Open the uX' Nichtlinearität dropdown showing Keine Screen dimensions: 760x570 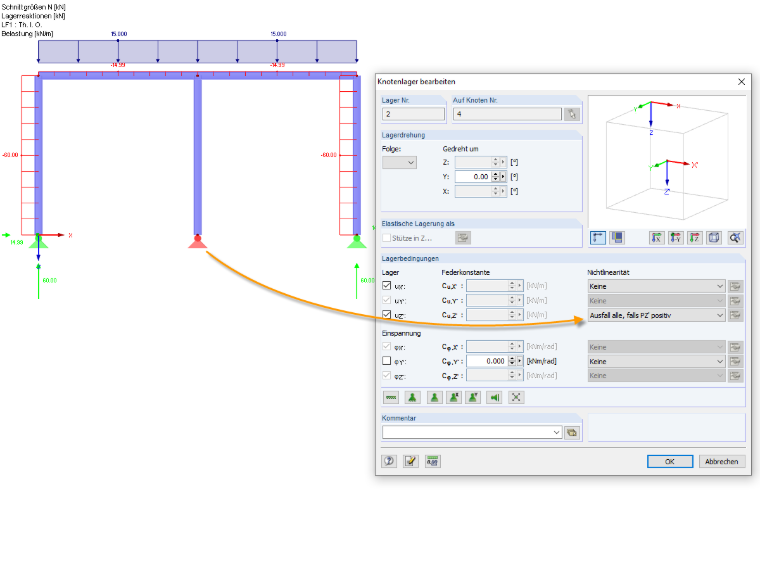[656, 286]
